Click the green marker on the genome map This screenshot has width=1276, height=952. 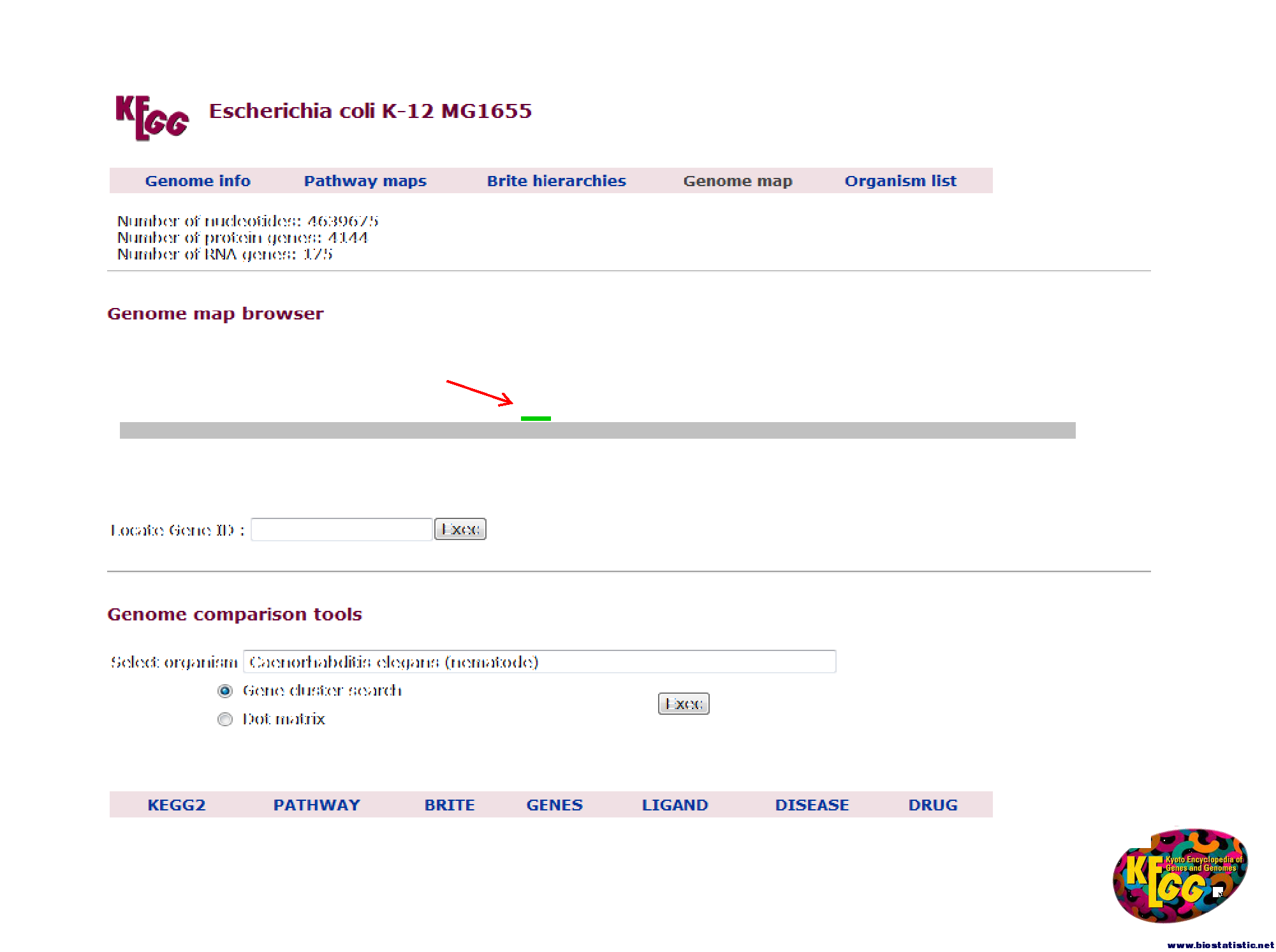point(536,418)
